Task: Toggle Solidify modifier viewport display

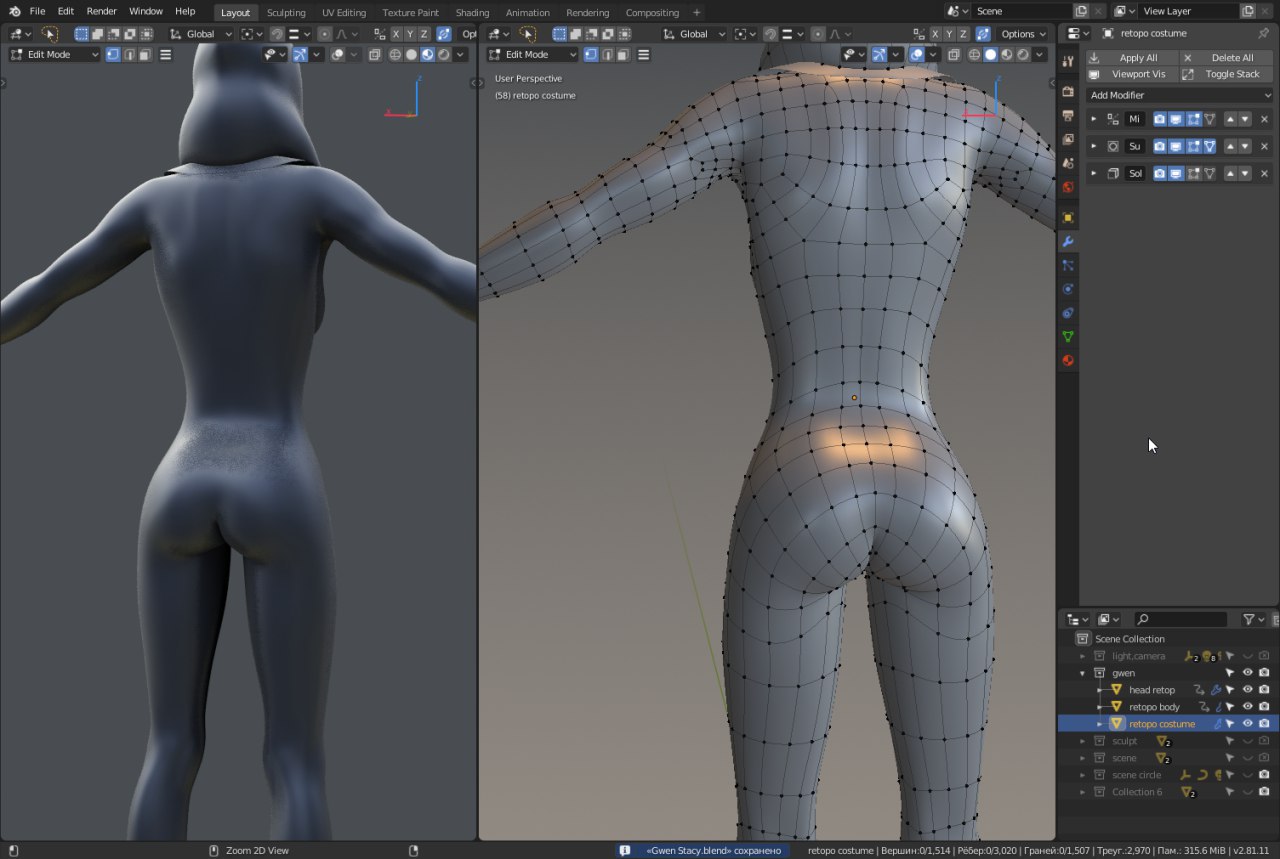Action: point(1176,173)
